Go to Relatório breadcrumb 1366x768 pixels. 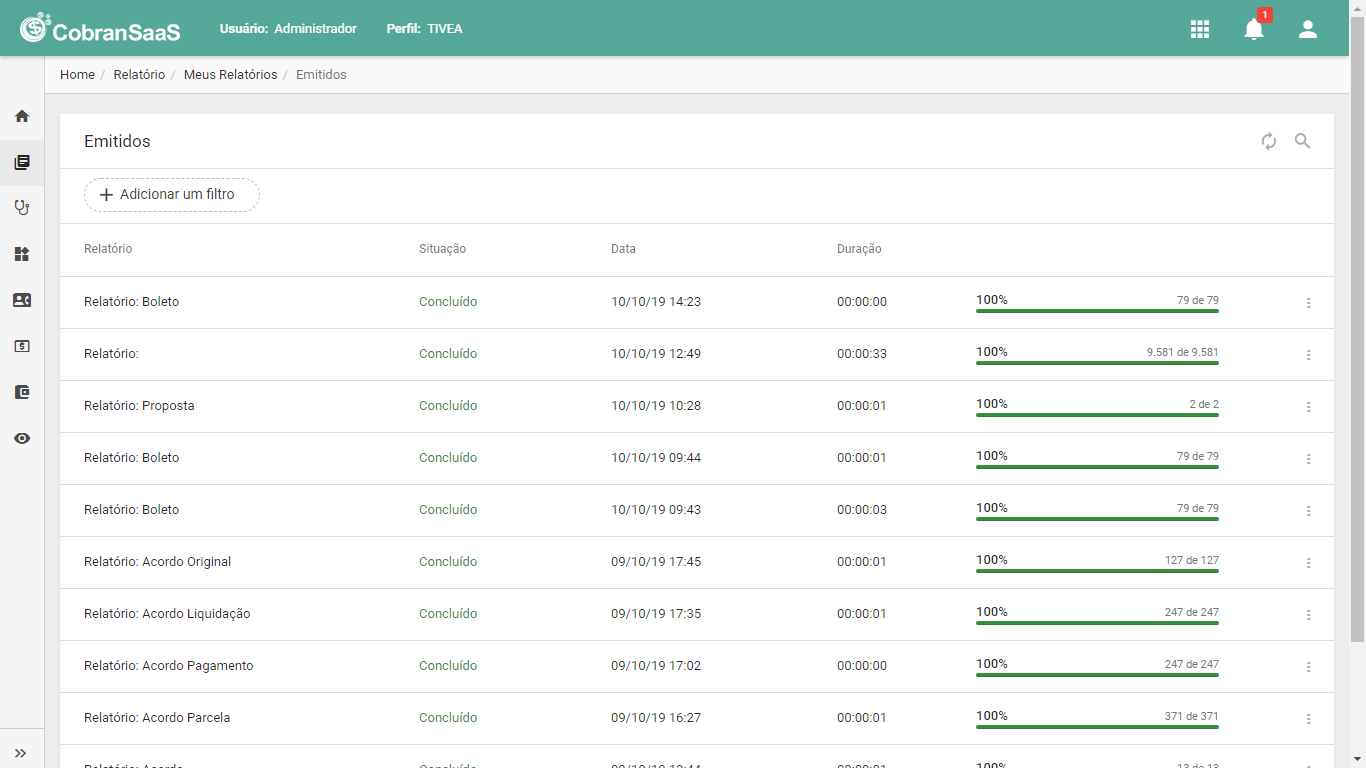point(139,75)
